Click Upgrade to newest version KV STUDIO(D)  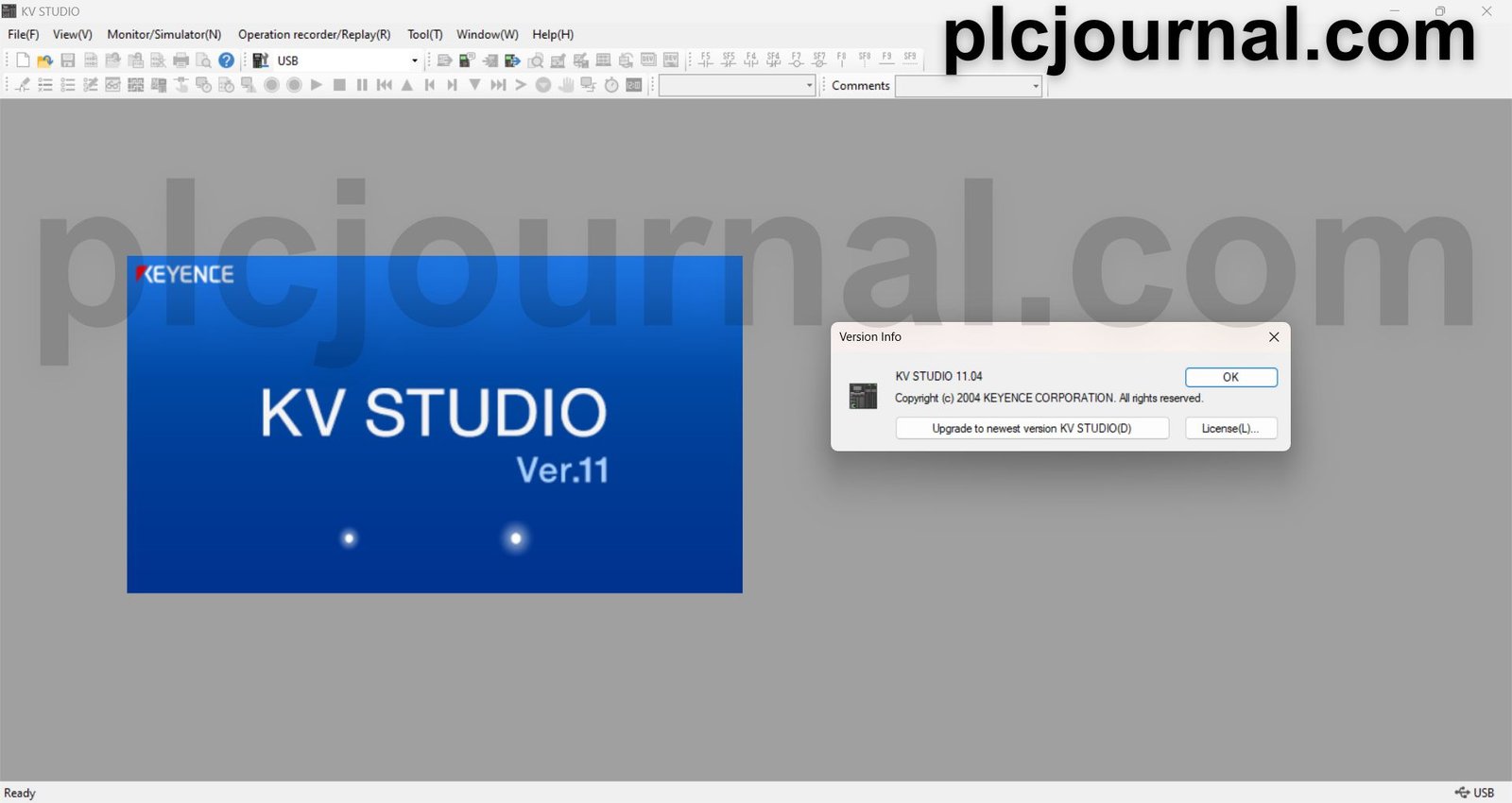[1032, 428]
